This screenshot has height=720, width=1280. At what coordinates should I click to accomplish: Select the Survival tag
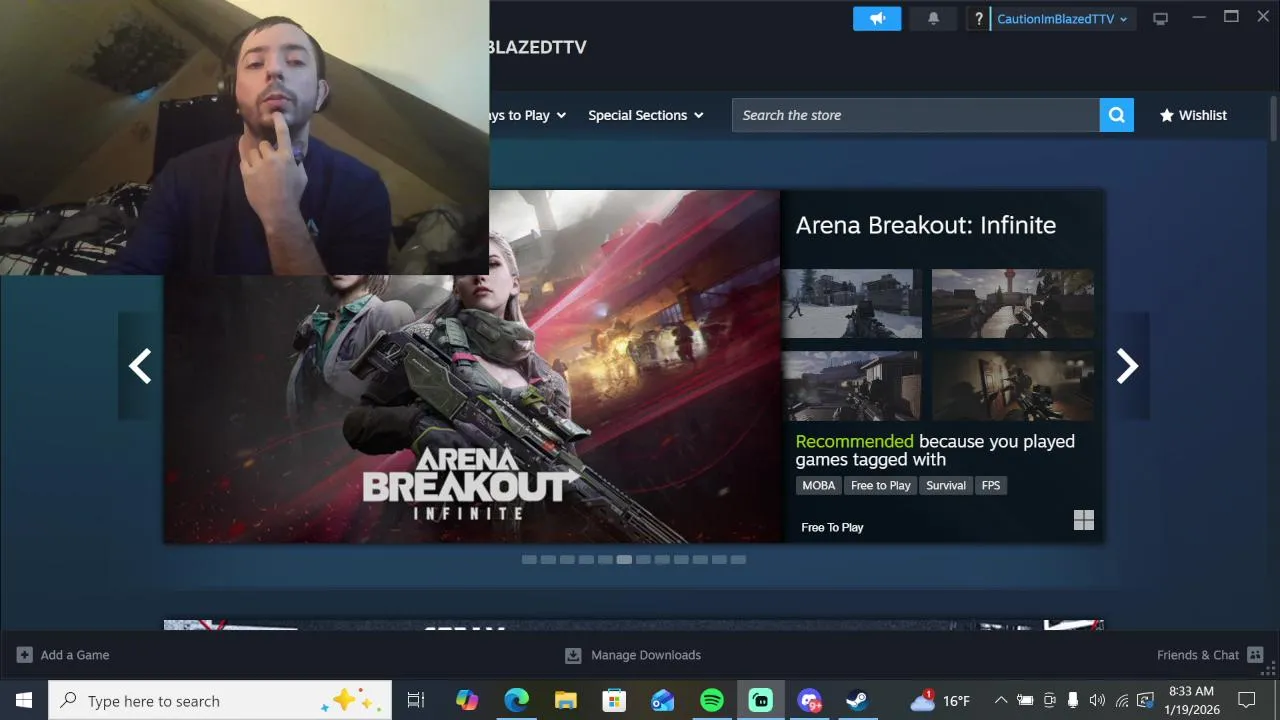945,485
